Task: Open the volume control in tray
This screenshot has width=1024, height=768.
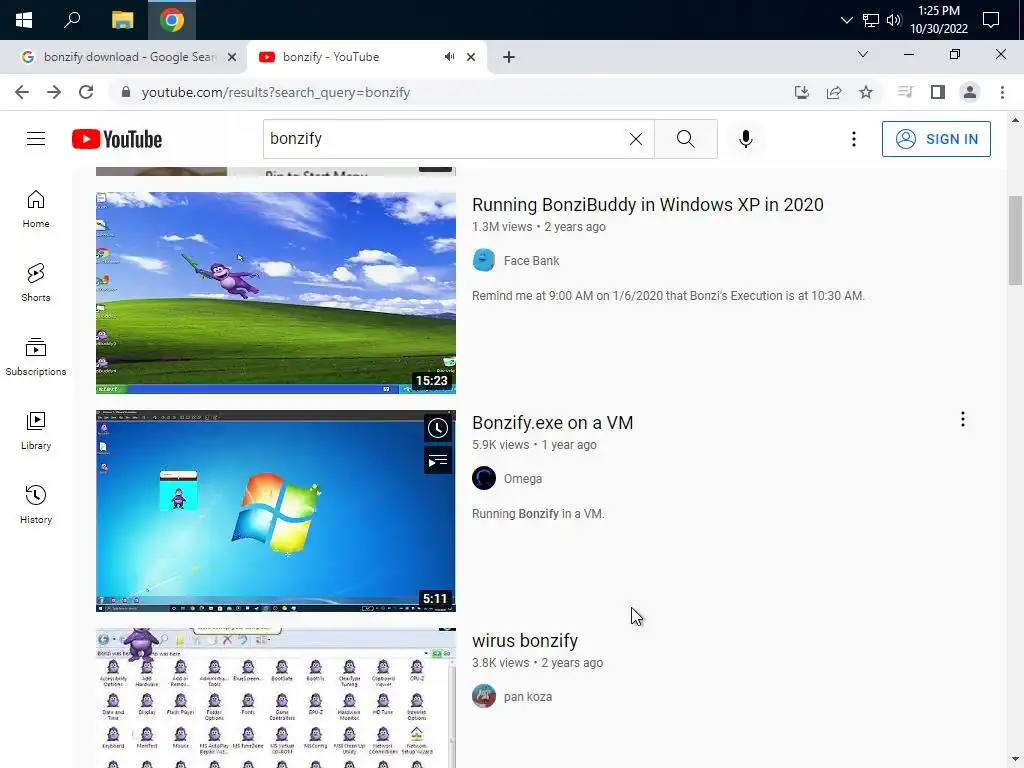Action: click(x=894, y=20)
